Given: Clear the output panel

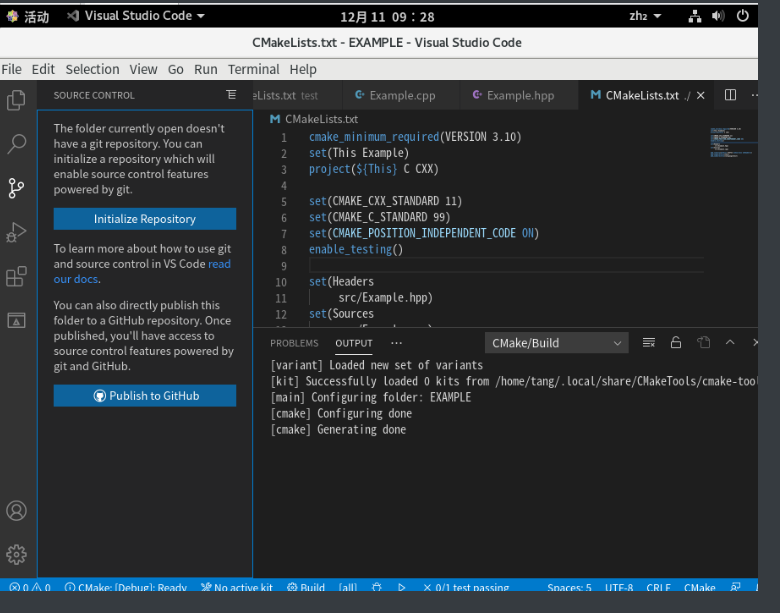Looking at the screenshot, I should click(x=649, y=342).
